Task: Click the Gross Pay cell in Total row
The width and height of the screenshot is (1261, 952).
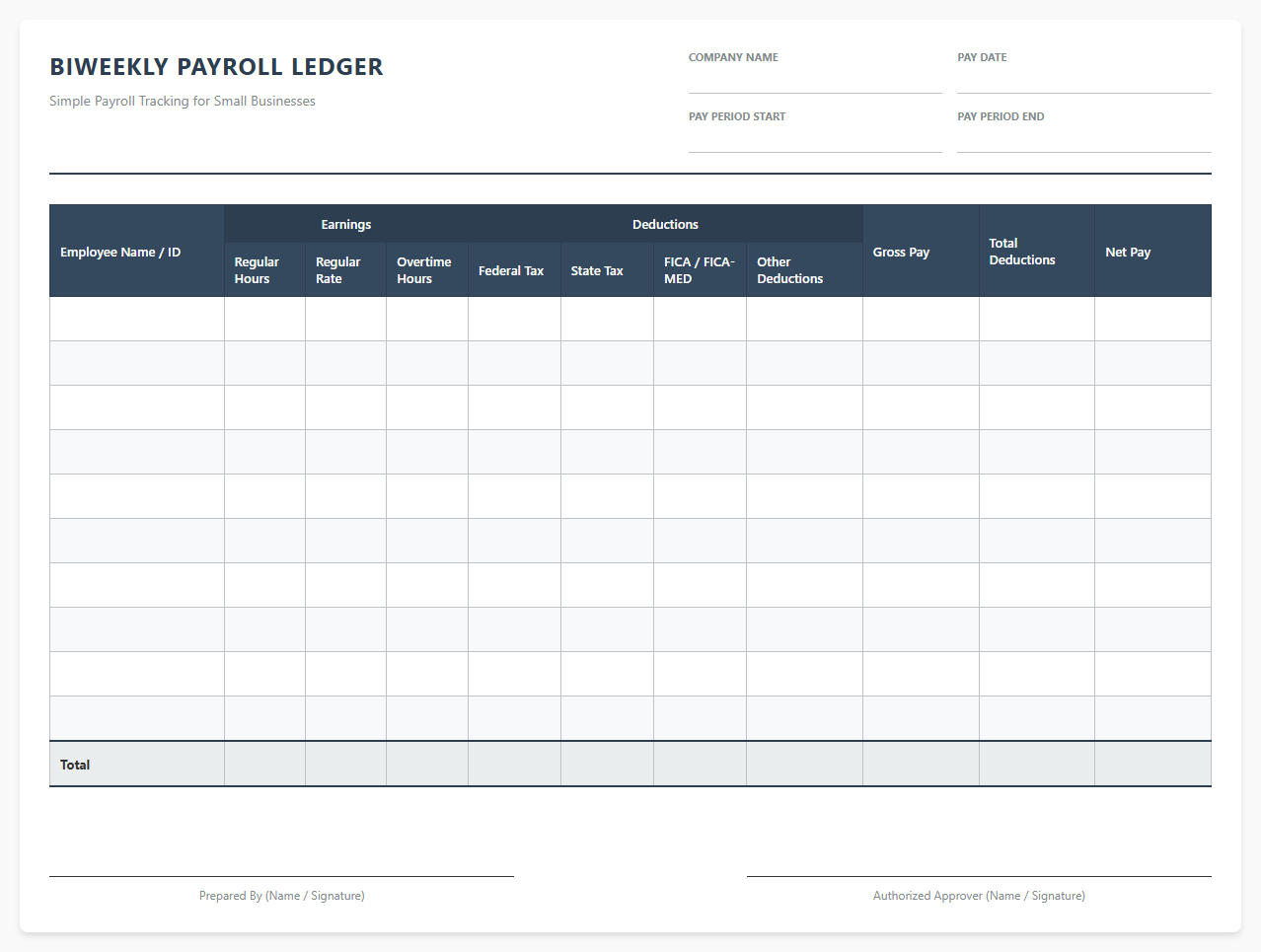Action: tap(921, 765)
